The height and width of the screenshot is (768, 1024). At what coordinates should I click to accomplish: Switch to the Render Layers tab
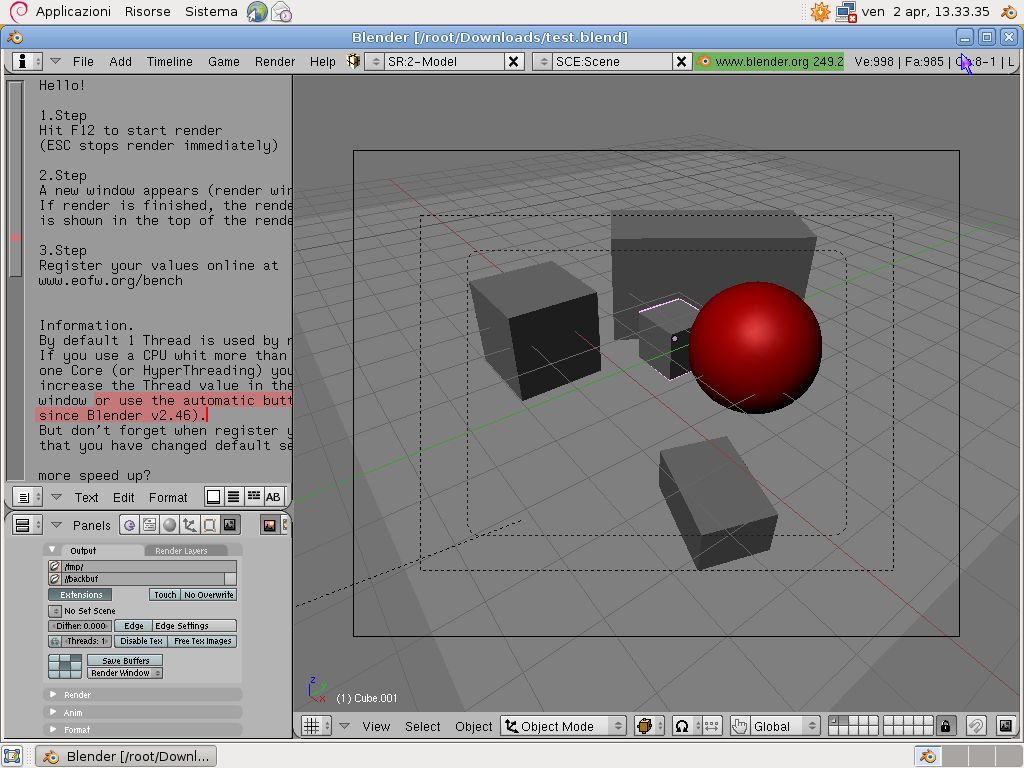[x=185, y=551]
